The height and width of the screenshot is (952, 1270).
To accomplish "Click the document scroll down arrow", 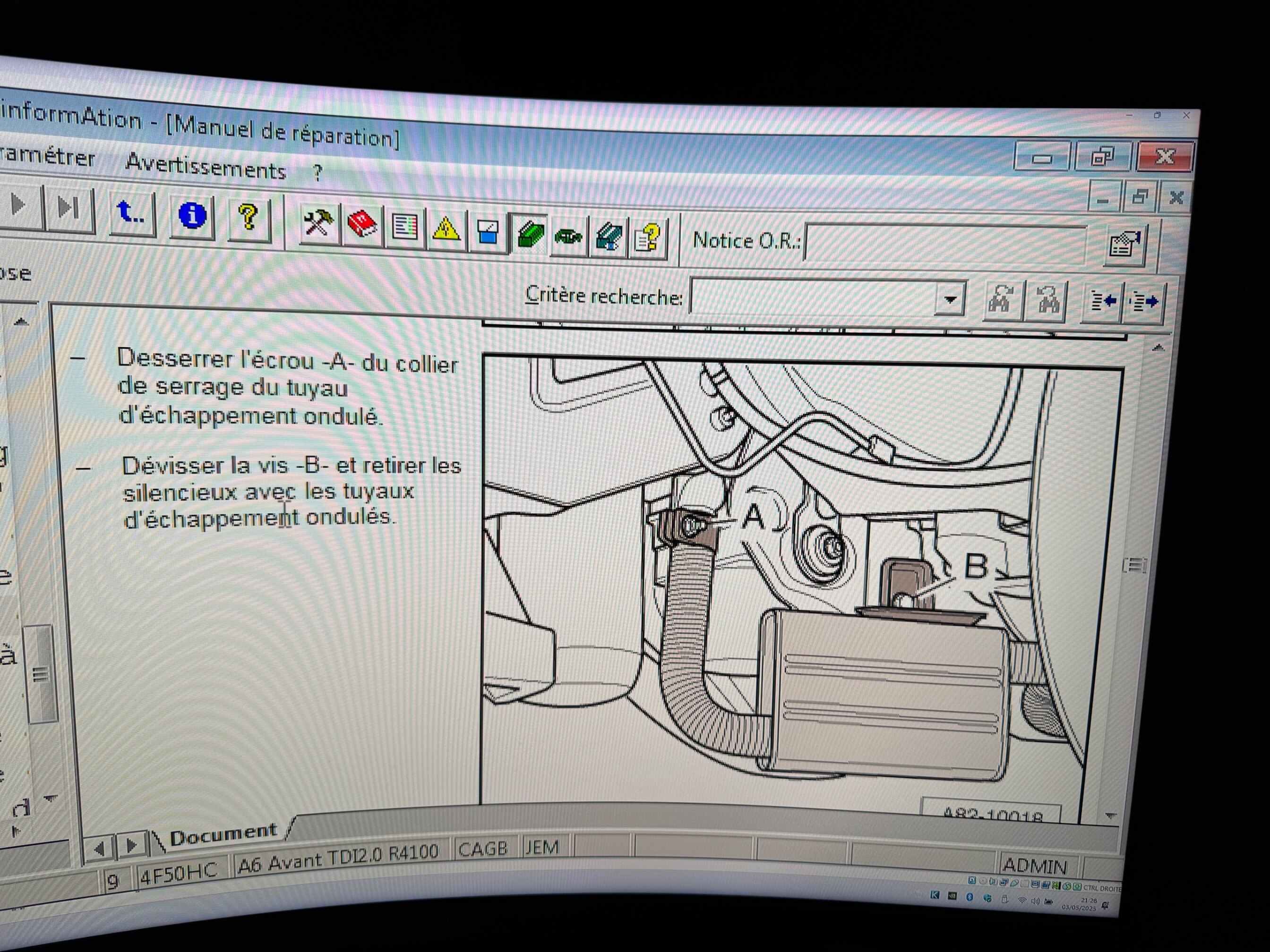I will (x=1110, y=816).
